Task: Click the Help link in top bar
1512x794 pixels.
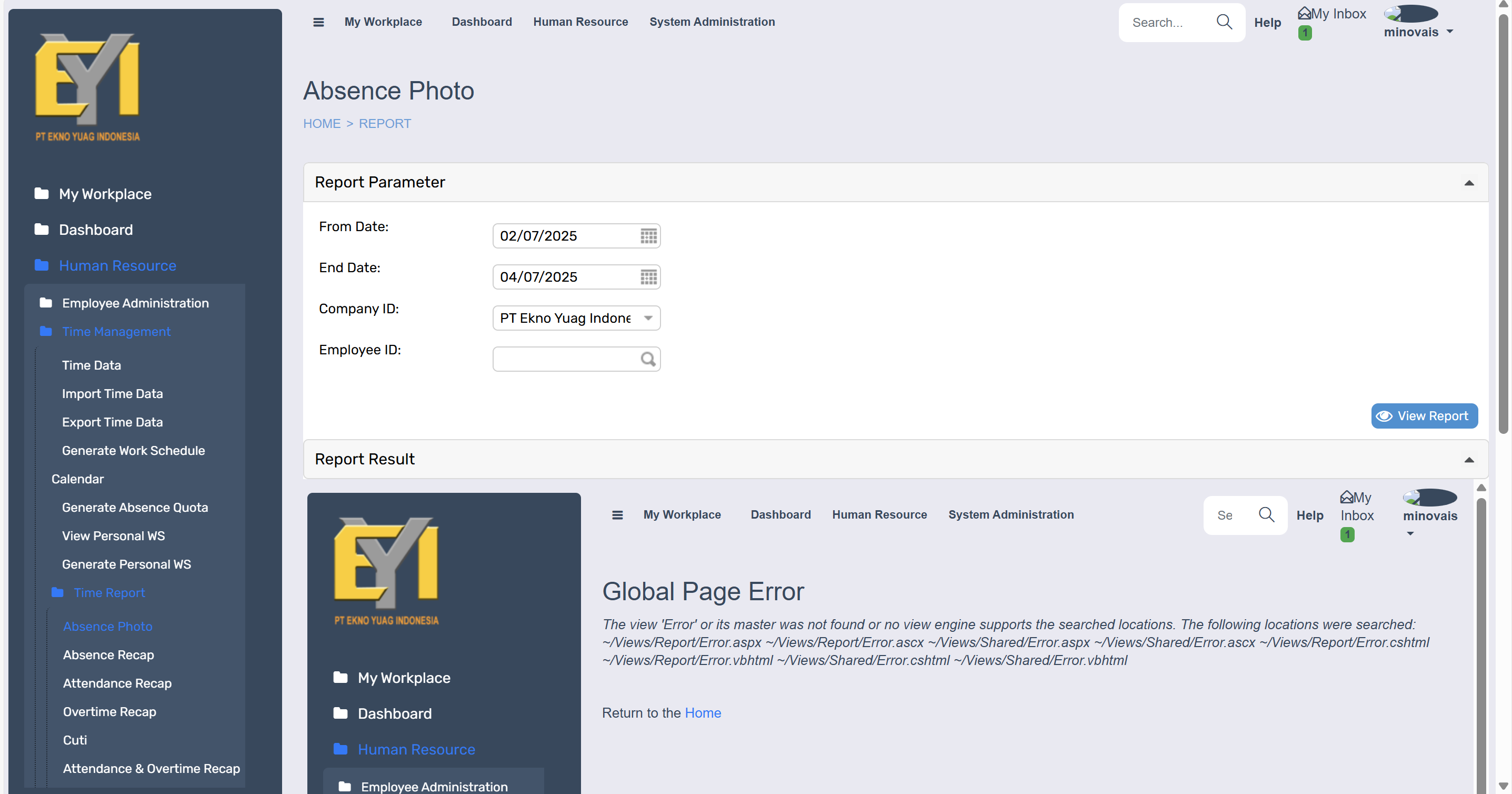Action: point(1267,22)
